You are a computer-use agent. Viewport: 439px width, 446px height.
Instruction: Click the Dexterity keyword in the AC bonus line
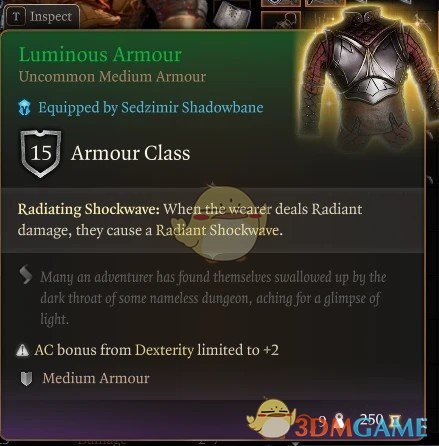pos(164,350)
